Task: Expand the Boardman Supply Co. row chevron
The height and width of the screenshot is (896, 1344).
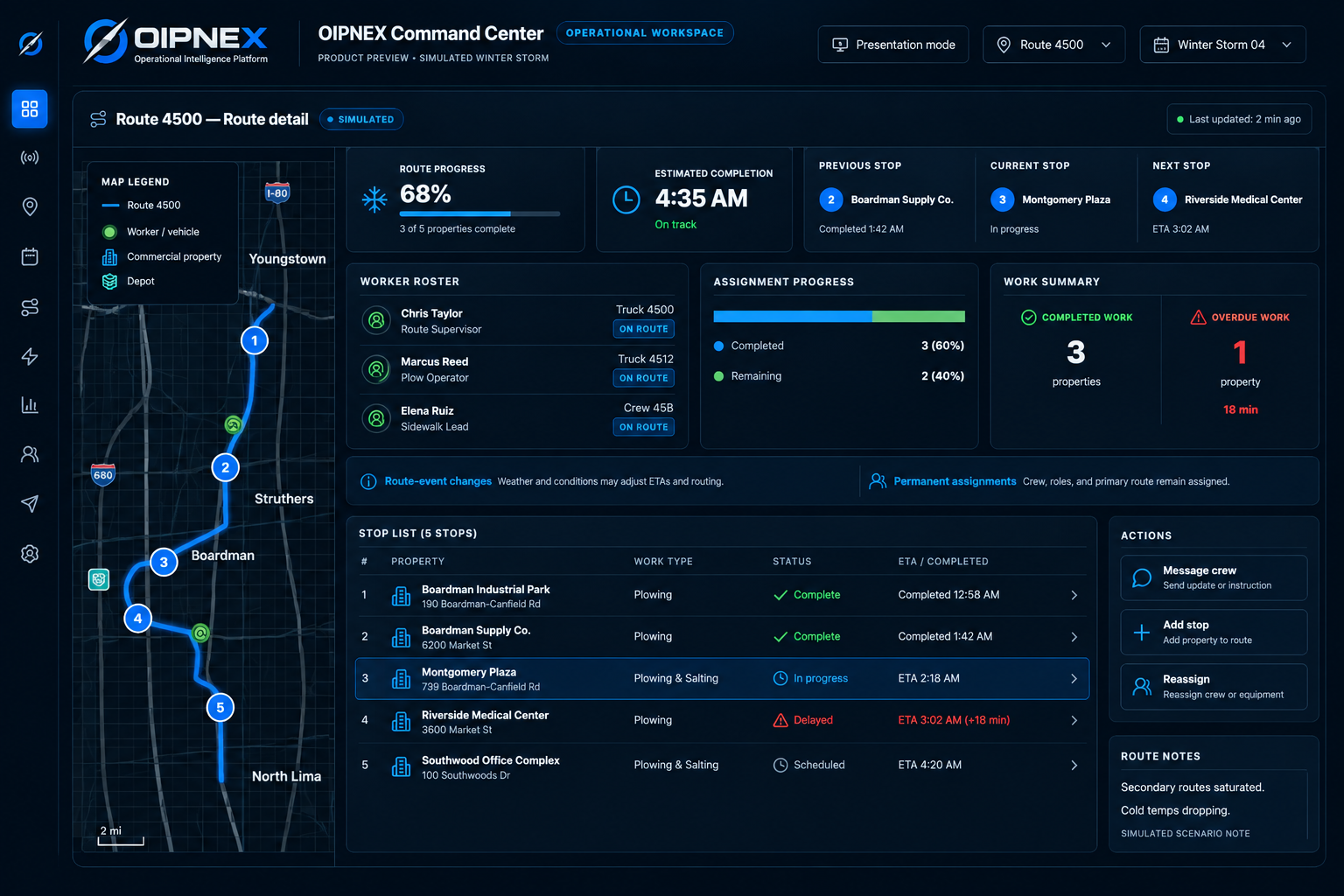Action: coord(1074,637)
